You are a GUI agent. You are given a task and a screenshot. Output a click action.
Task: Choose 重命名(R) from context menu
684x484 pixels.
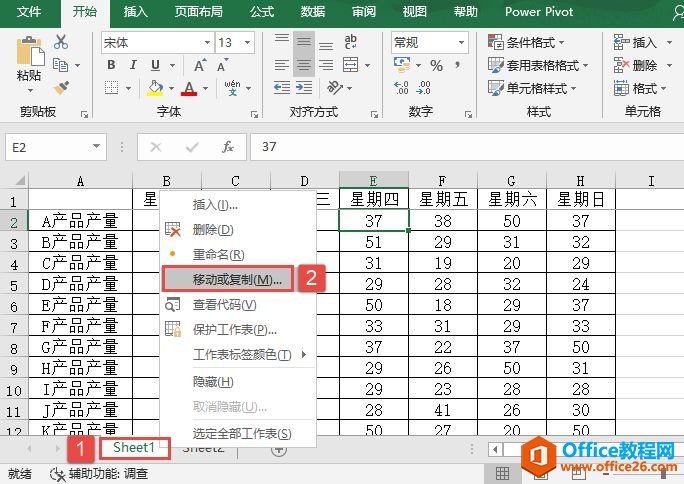[x=238, y=254]
